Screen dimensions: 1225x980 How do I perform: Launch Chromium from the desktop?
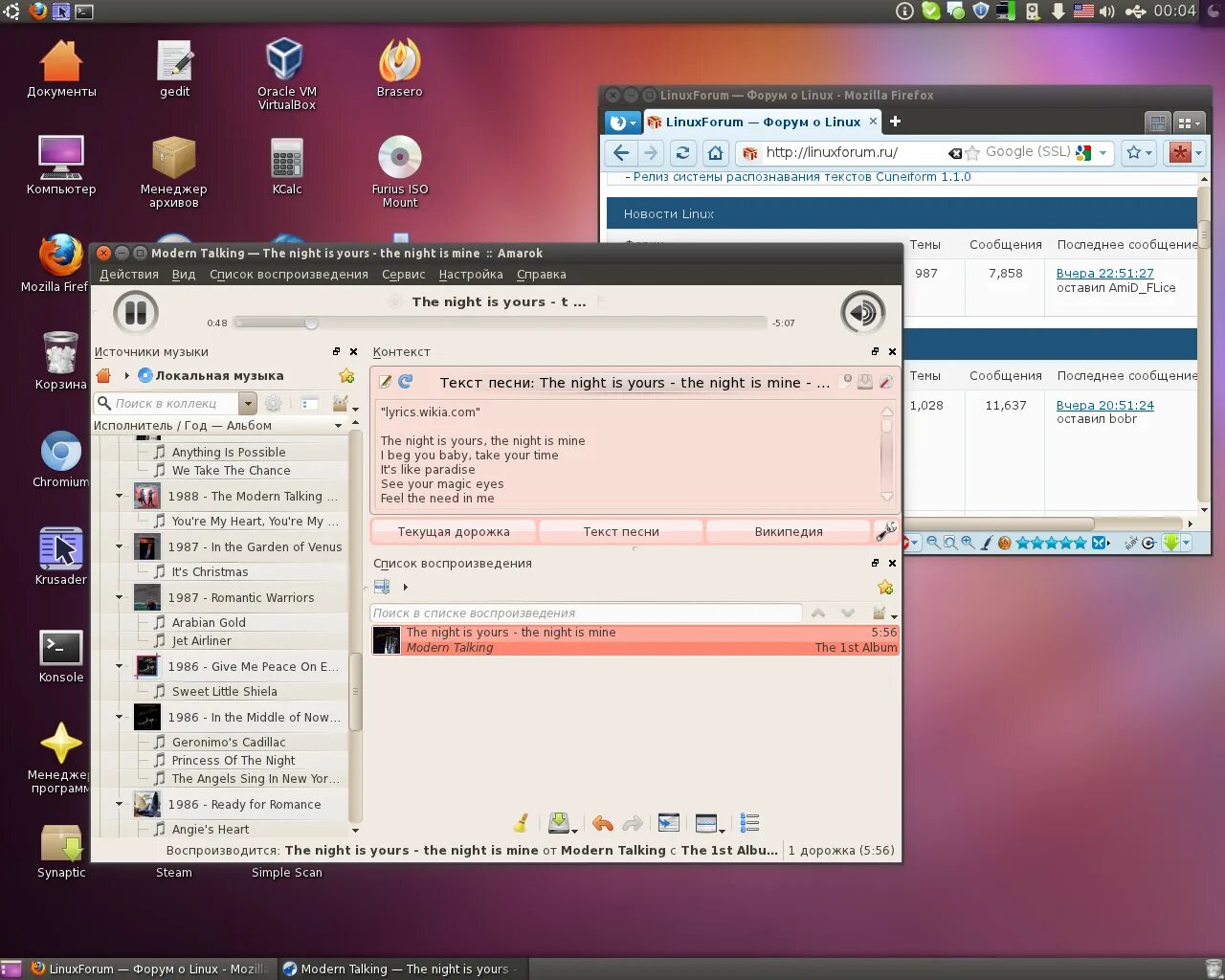pos(61,459)
